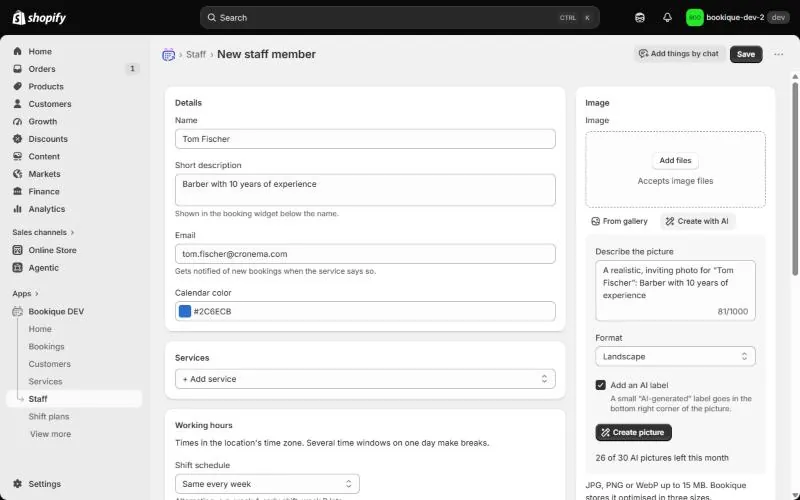Screen dimensions: 800x500
Task: Click the Markets globe icon
Action: tap(18, 174)
